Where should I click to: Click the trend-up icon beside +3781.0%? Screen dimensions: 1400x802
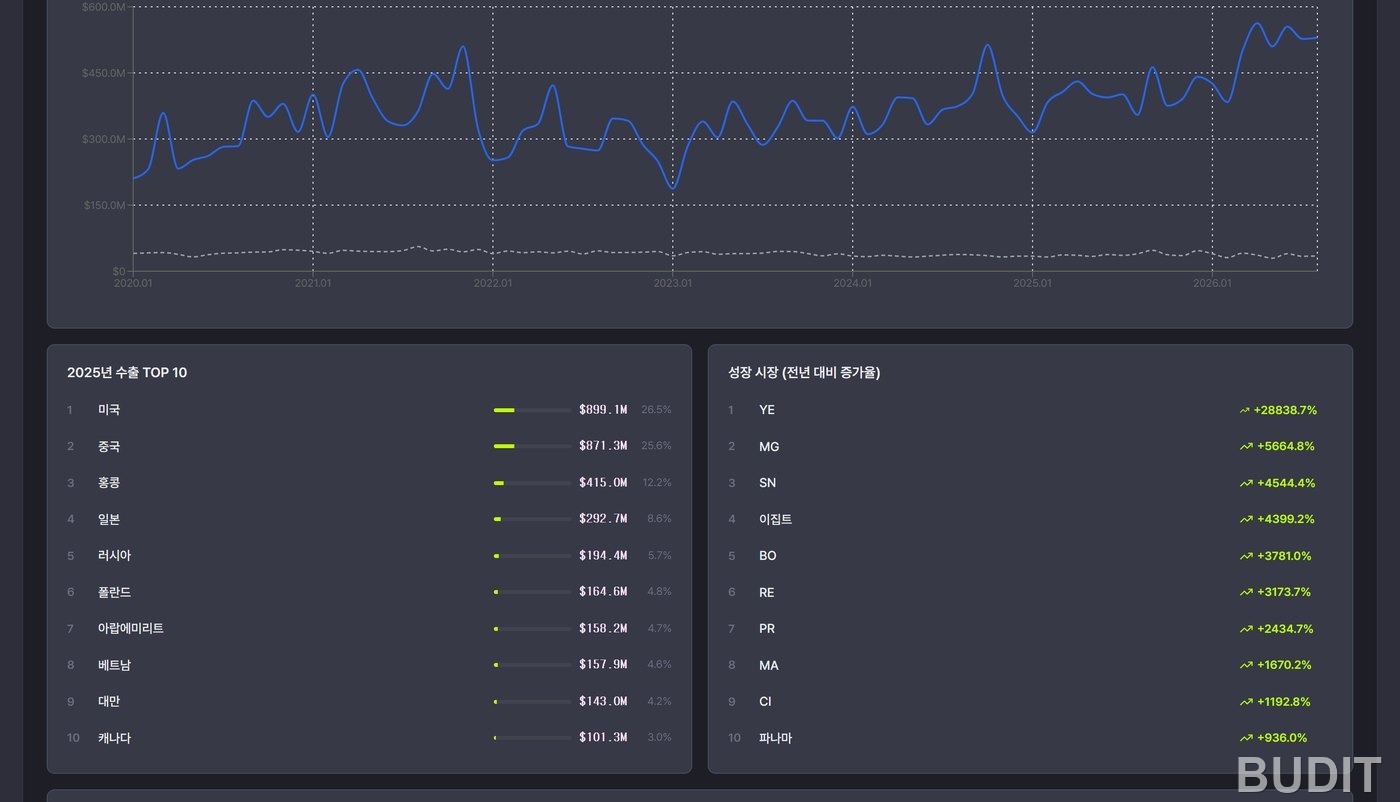(1246, 556)
